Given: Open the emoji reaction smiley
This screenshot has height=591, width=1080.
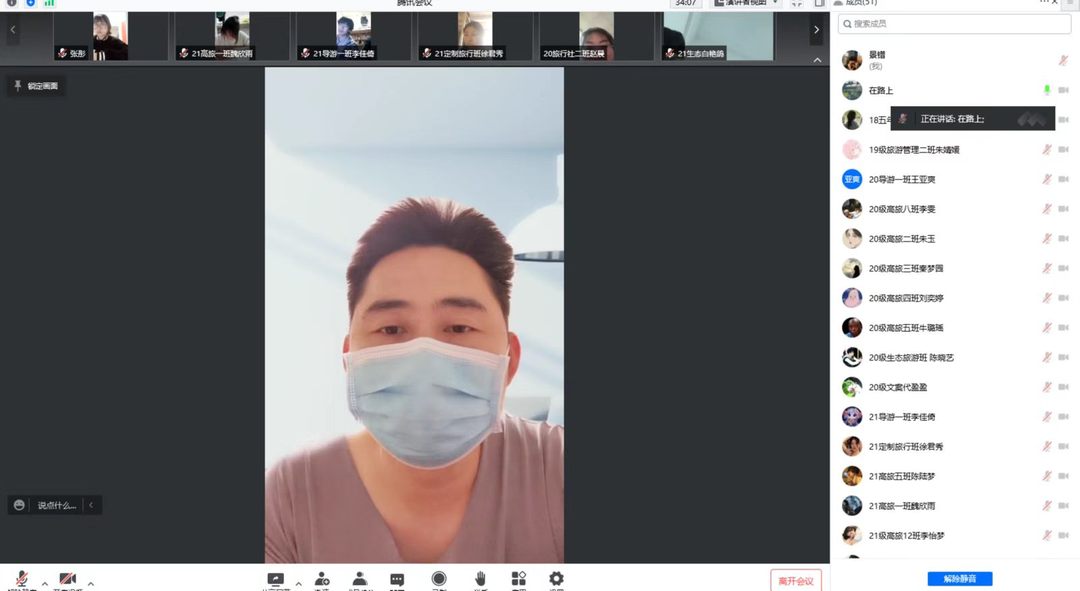Looking at the screenshot, I should point(19,505).
